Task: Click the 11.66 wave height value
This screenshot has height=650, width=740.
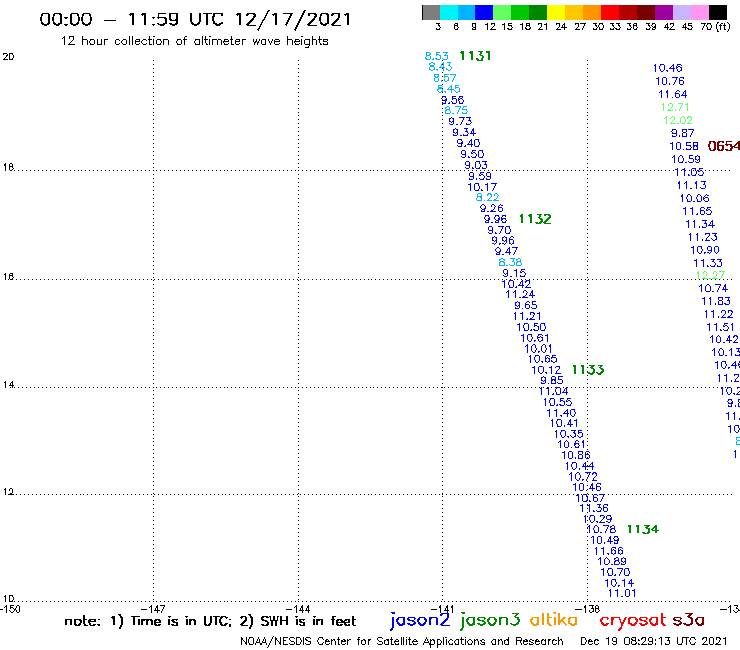Action: coord(609,551)
